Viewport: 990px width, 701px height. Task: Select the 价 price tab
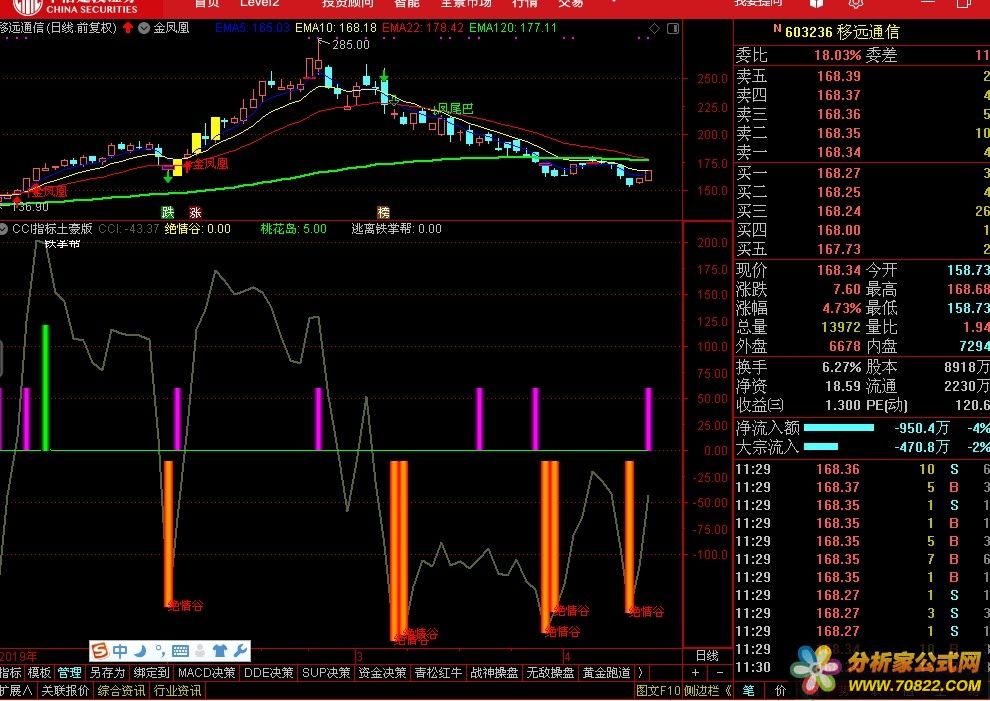(780, 691)
